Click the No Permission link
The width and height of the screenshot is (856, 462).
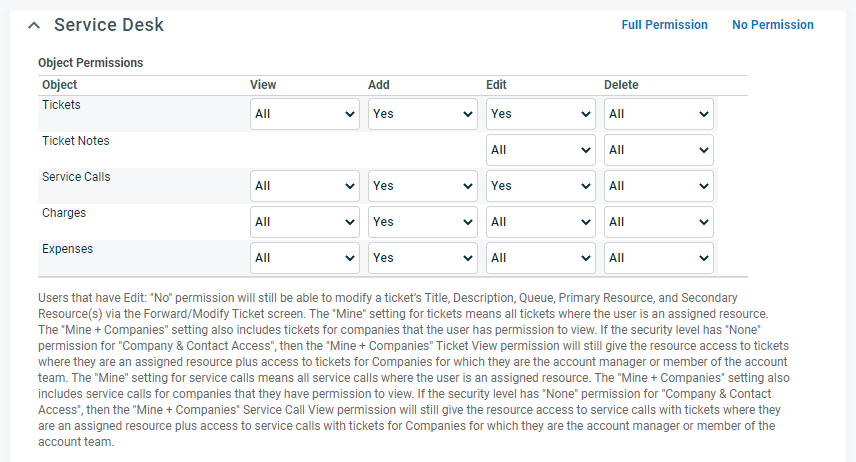[772, 25]
